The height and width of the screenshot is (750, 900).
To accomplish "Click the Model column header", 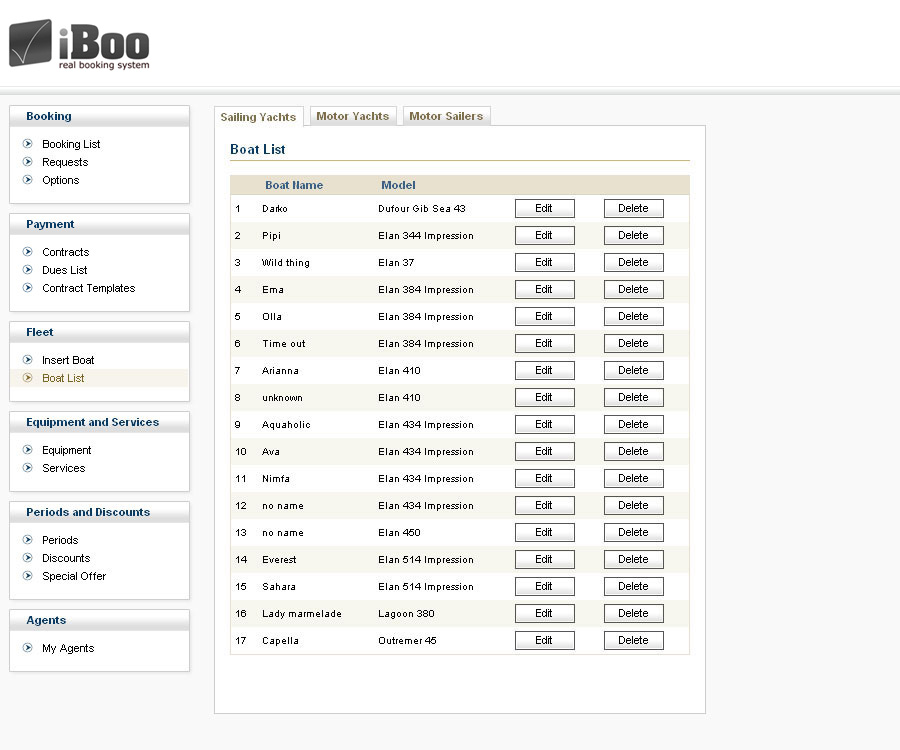I will pyautogui.click(x=398, y=185).
